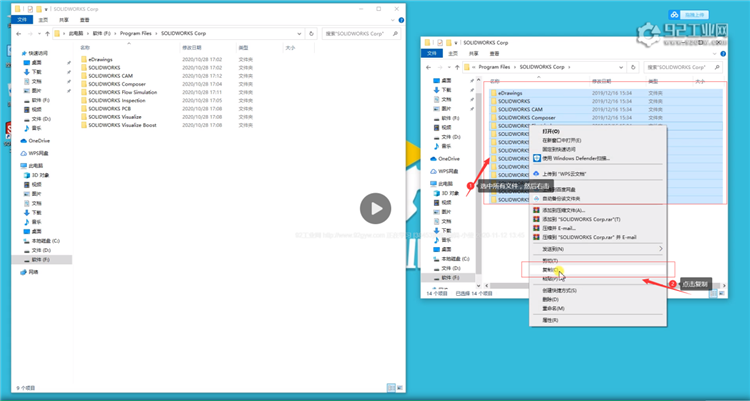Switch to large icons view in right window
The image size is (750, 401).
coord(722,293)
